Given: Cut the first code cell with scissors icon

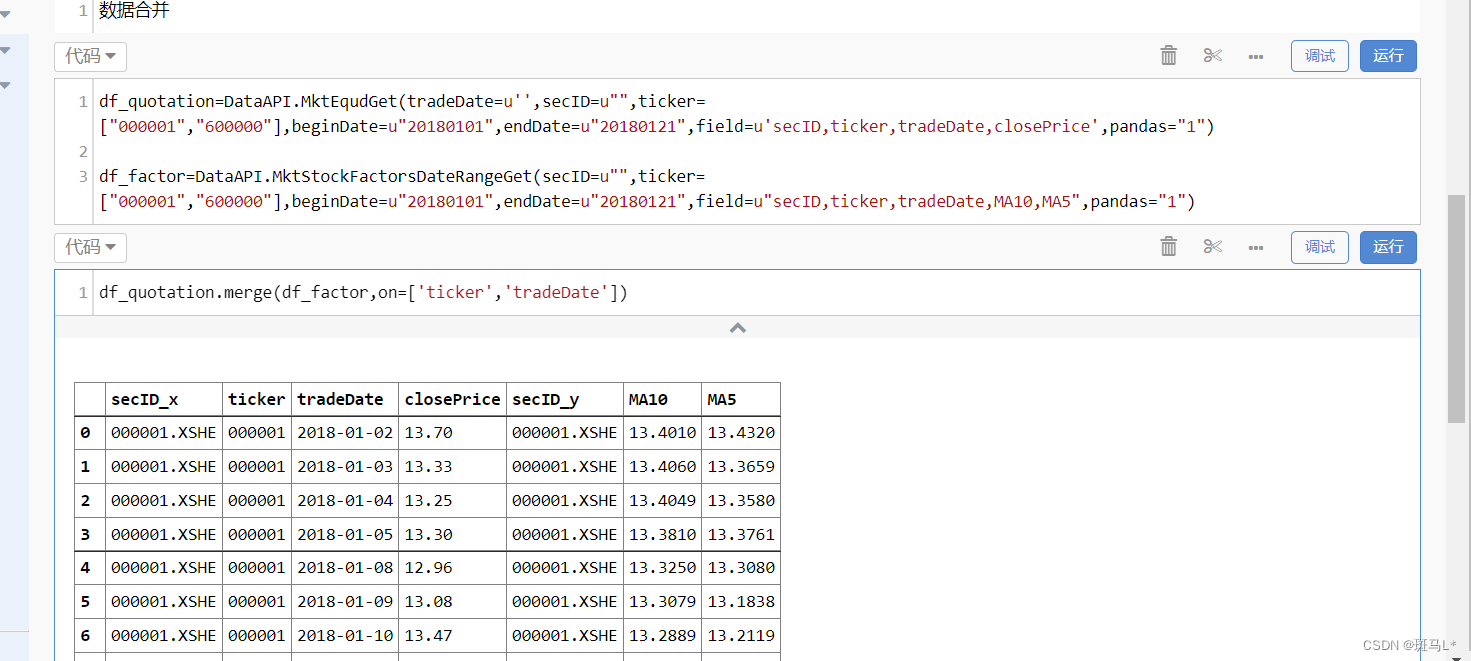Looking at the screenshot, I should point(1213,56).
